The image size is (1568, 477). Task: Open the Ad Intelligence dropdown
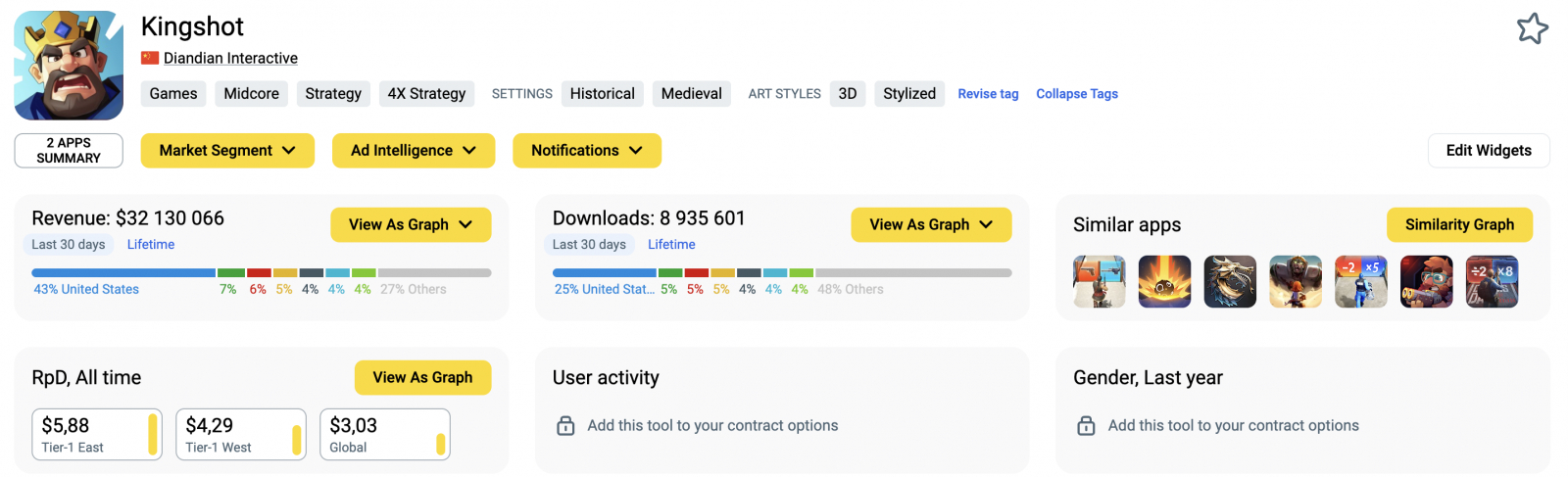pos(414,151)
